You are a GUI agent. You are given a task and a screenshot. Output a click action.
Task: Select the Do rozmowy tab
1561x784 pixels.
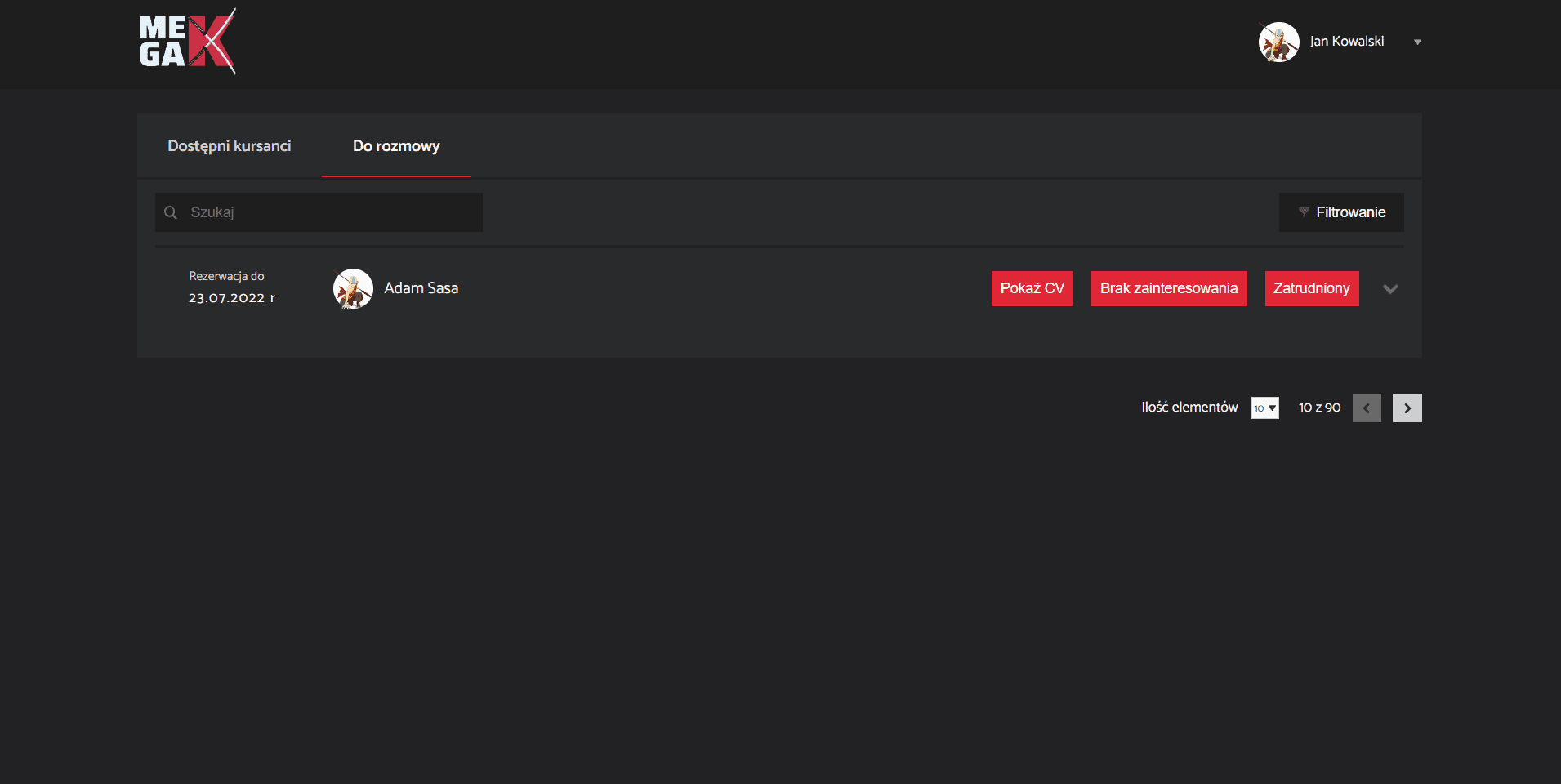pyautogui.click(x=396, y=146)
